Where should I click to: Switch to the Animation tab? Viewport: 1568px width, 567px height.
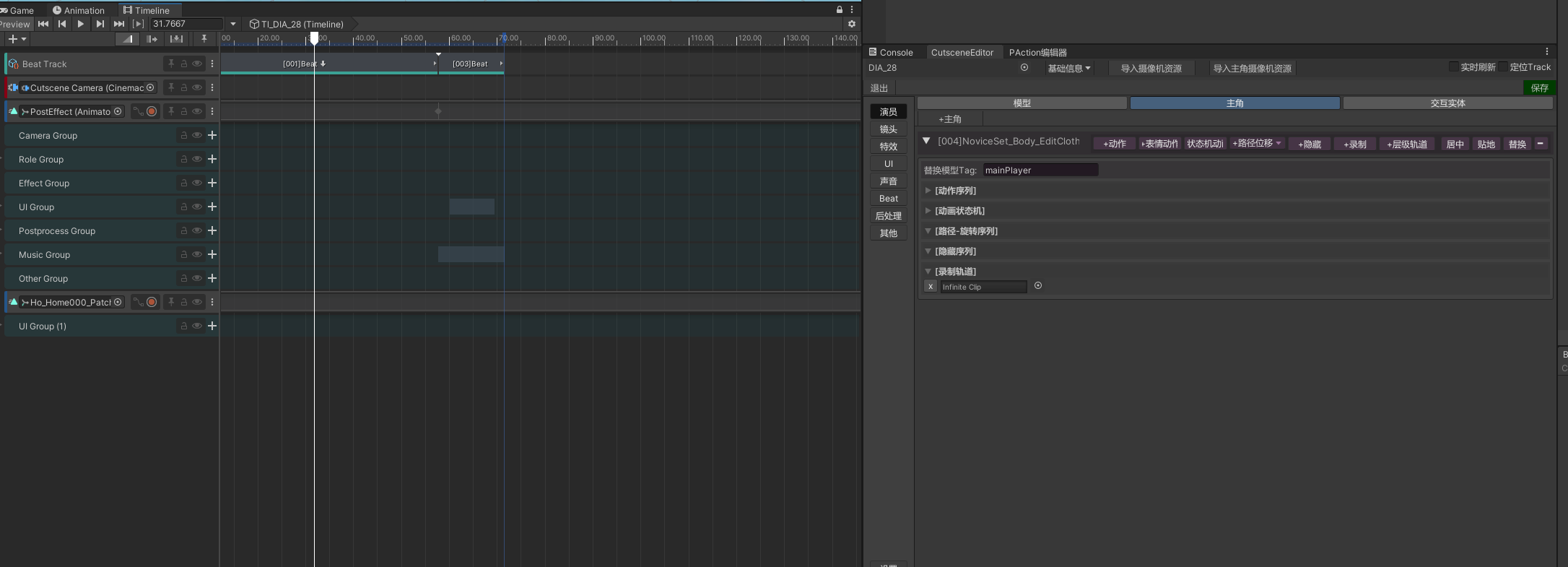pos(78,10)
